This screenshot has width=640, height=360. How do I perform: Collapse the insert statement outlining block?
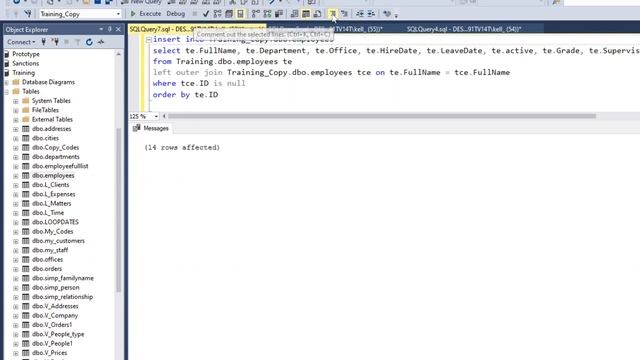(149, 40)
